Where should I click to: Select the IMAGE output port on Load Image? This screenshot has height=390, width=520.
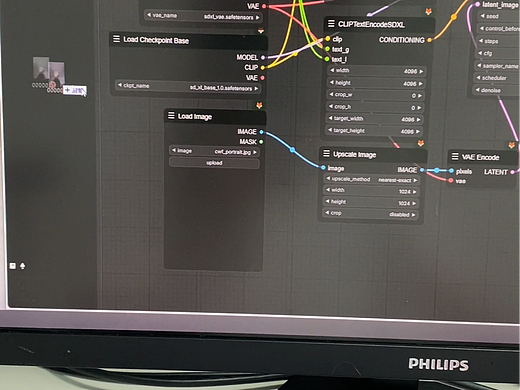261,132
